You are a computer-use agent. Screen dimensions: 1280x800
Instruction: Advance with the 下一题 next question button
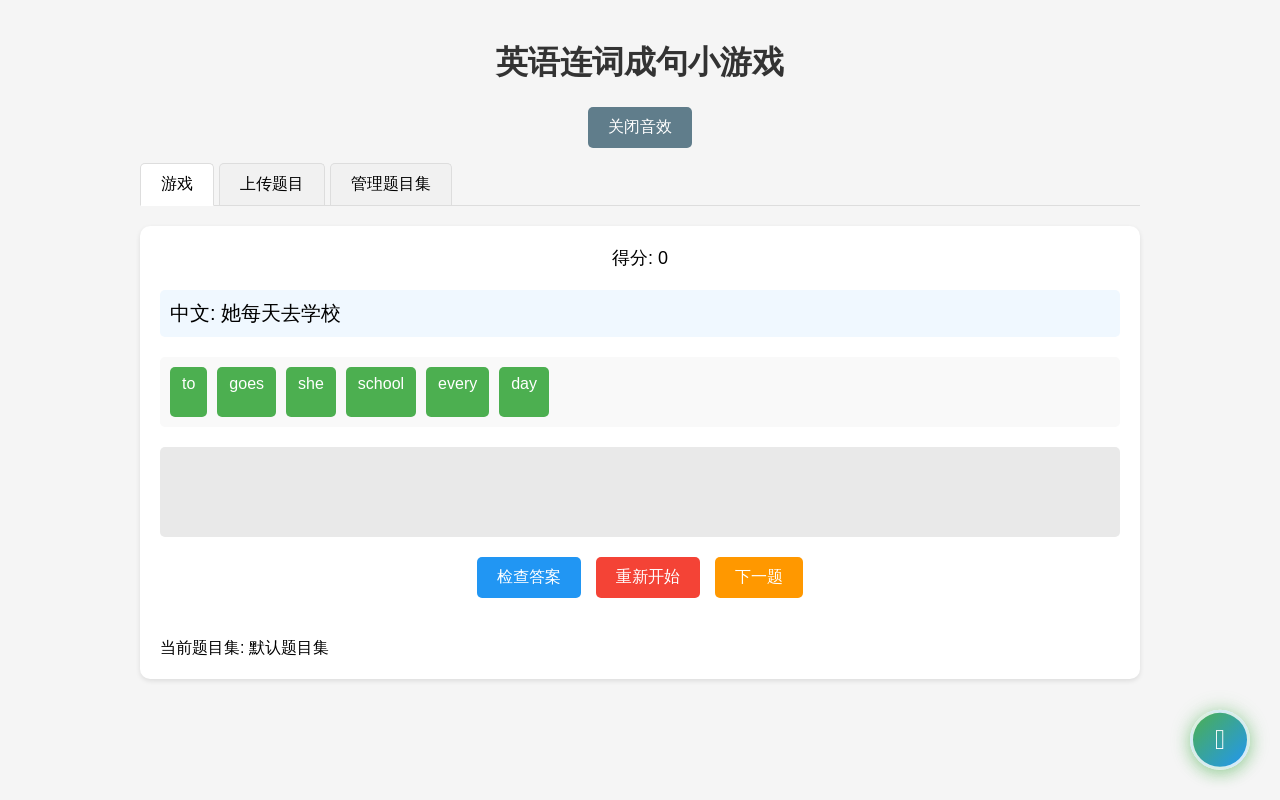pos(758,577)
